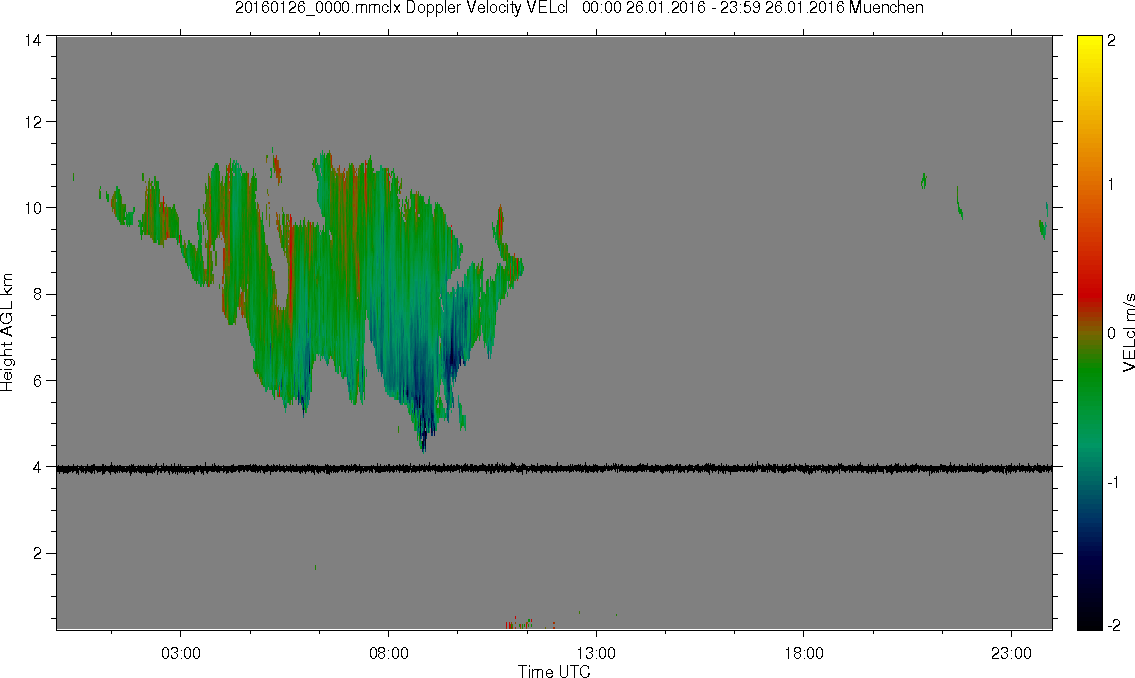Click the height tick label 8
The width and height of the screenshot is (1135, 678).
click(37, 294)
